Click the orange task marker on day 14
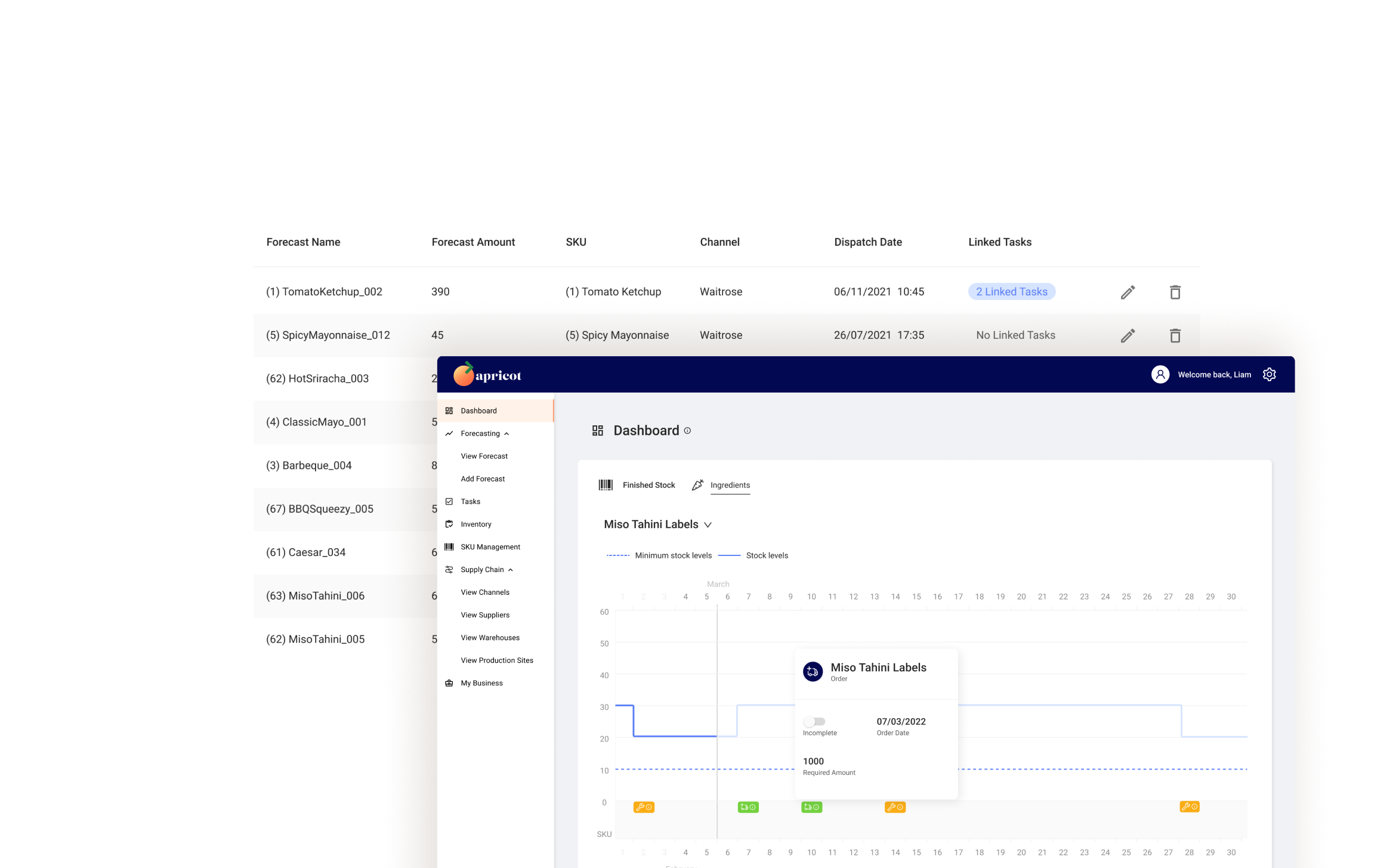1396x868 pixels. click(895, 807)
